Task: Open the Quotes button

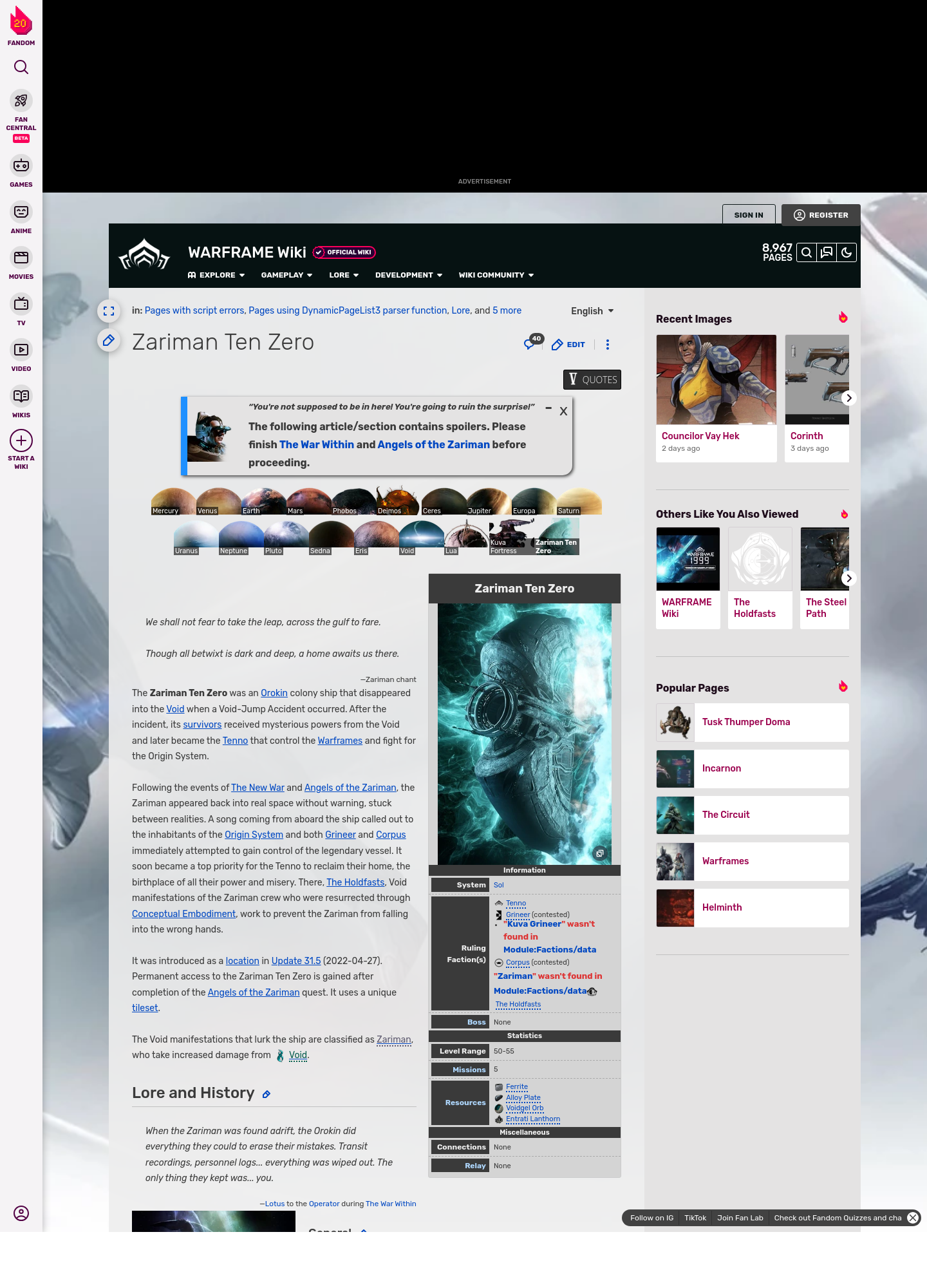Action: (x=592, y=380)
